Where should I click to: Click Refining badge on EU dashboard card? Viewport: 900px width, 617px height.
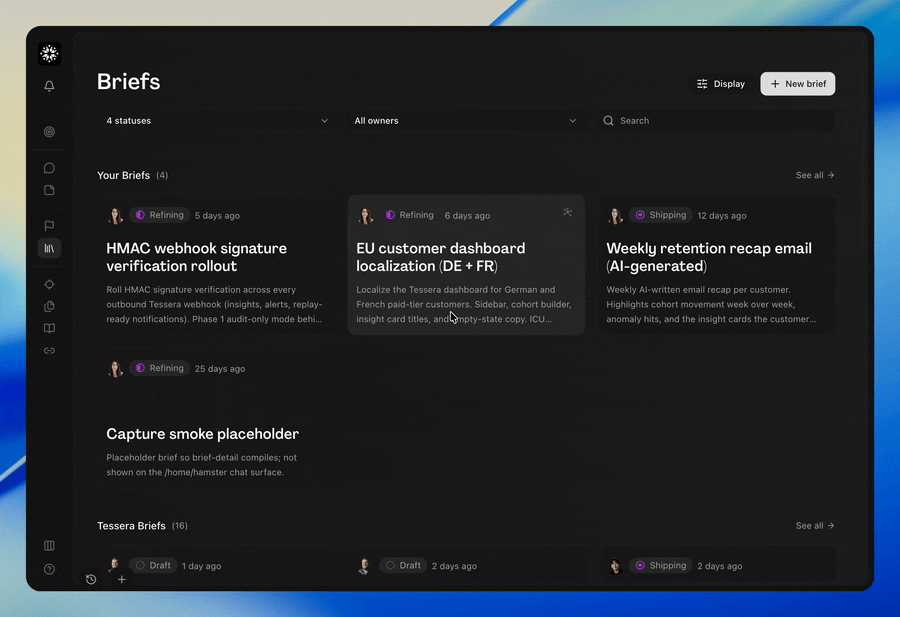pyautogui.click(x=409, y=215)
